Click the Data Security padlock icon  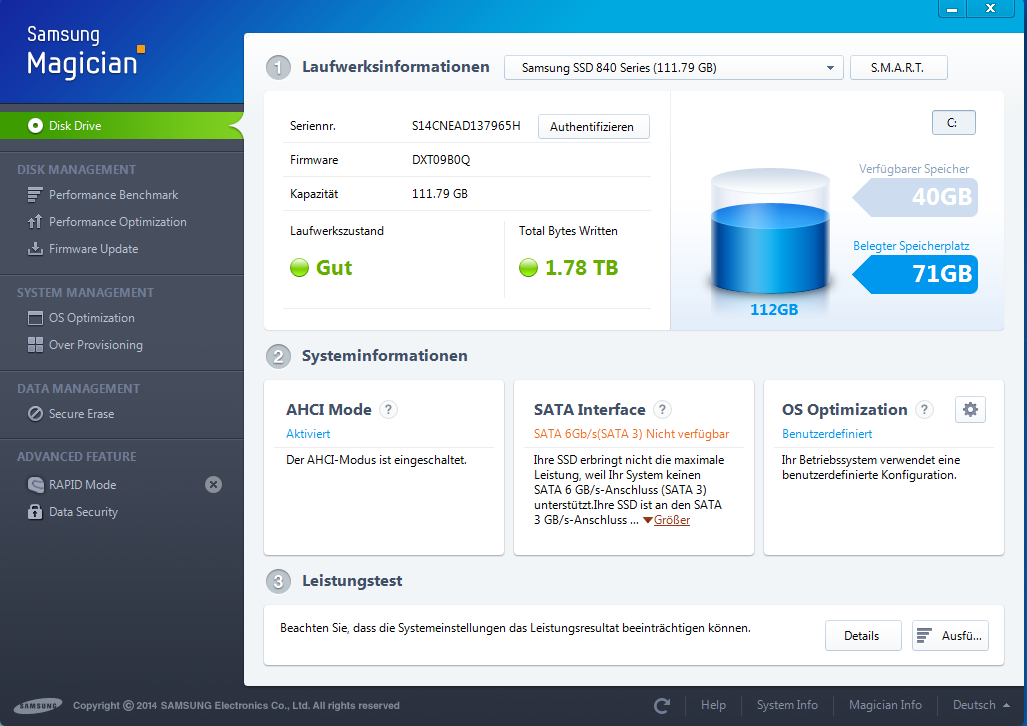point(35,512)
